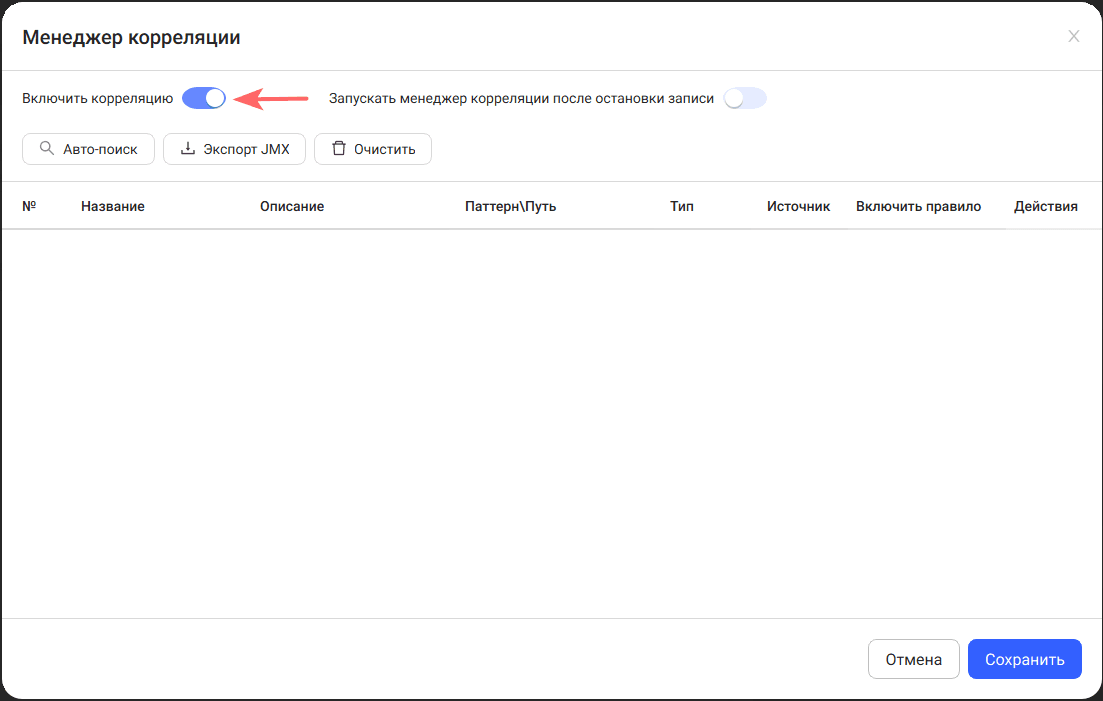Click the download icon in Экспорт JMX
The image size is (1103, 701).
188,148
